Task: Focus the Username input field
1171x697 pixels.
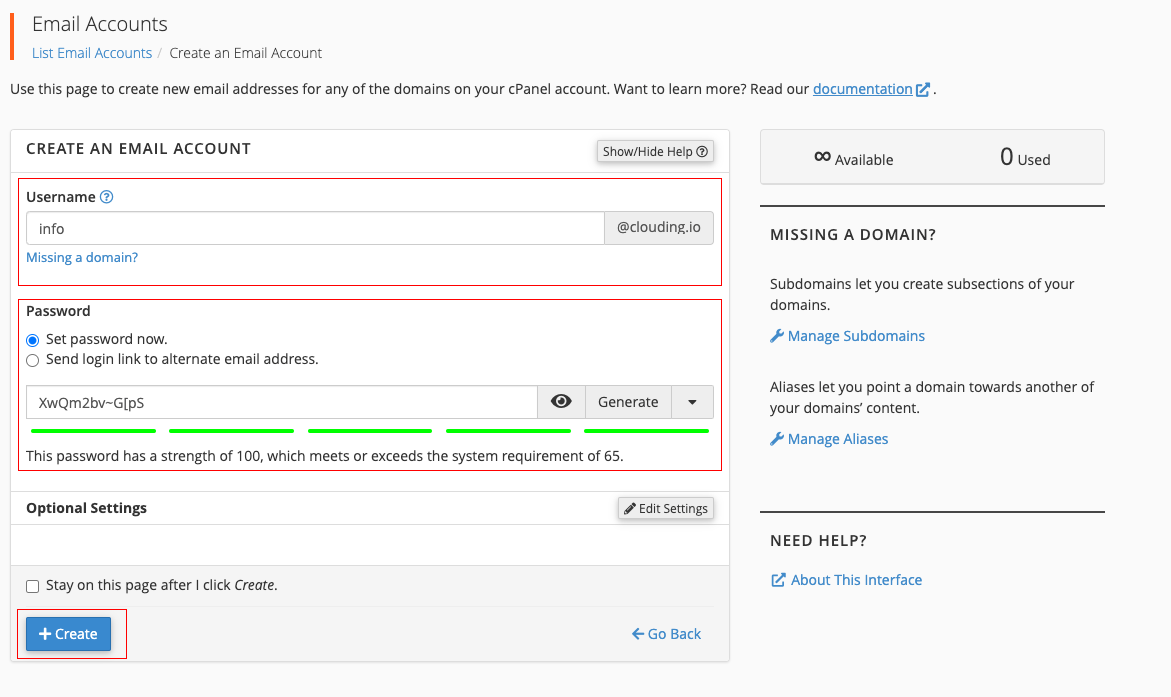Action: pyautogui.click(x=315, y=229)
